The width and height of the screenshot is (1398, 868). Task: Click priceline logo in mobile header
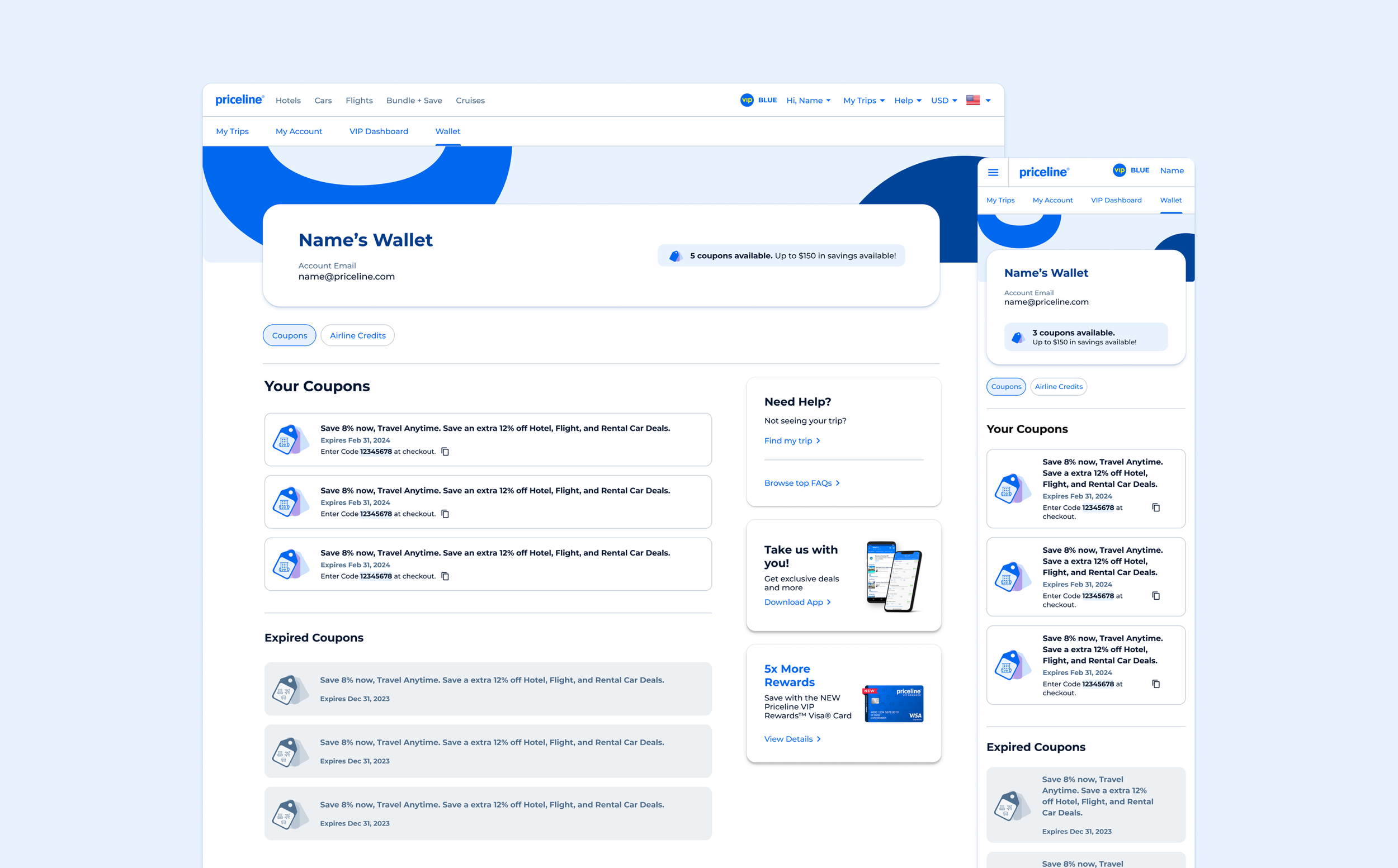click(x=1043, y=172)
